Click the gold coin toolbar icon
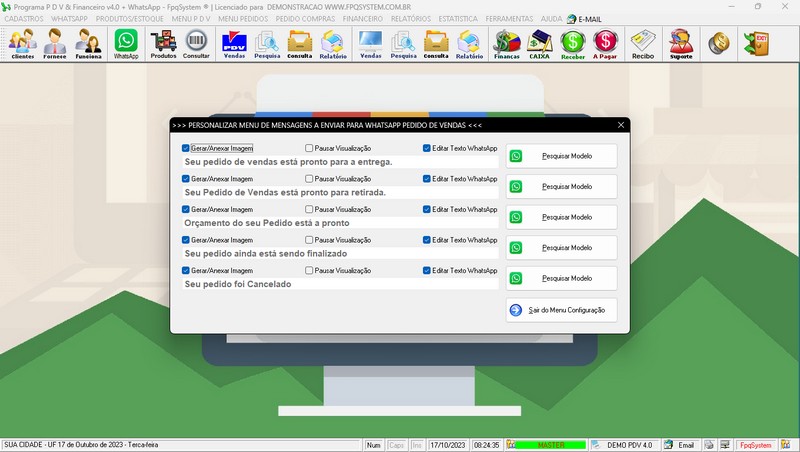 [718, 43]
